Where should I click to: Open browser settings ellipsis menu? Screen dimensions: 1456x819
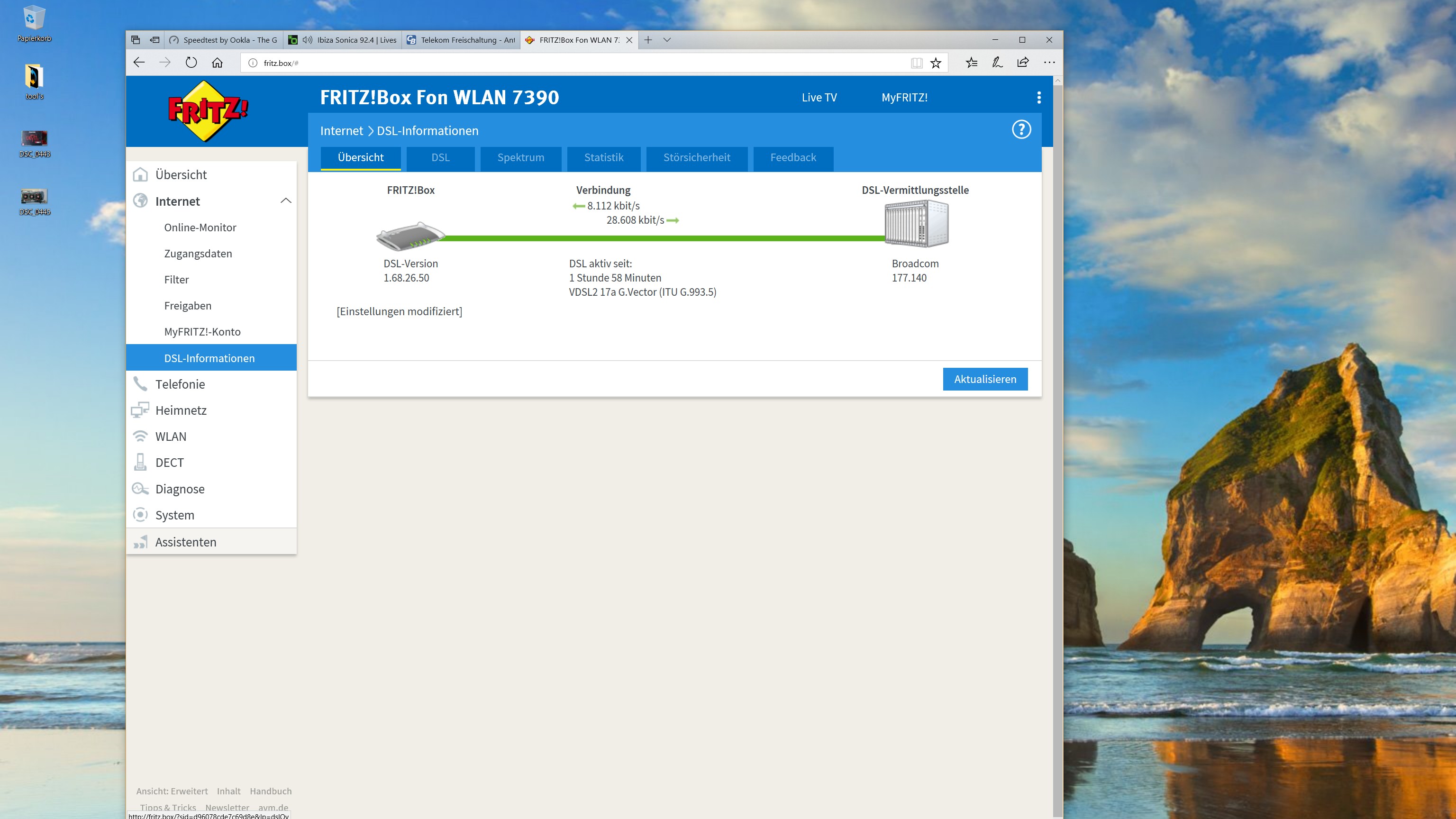click(x=1049, y=63)
